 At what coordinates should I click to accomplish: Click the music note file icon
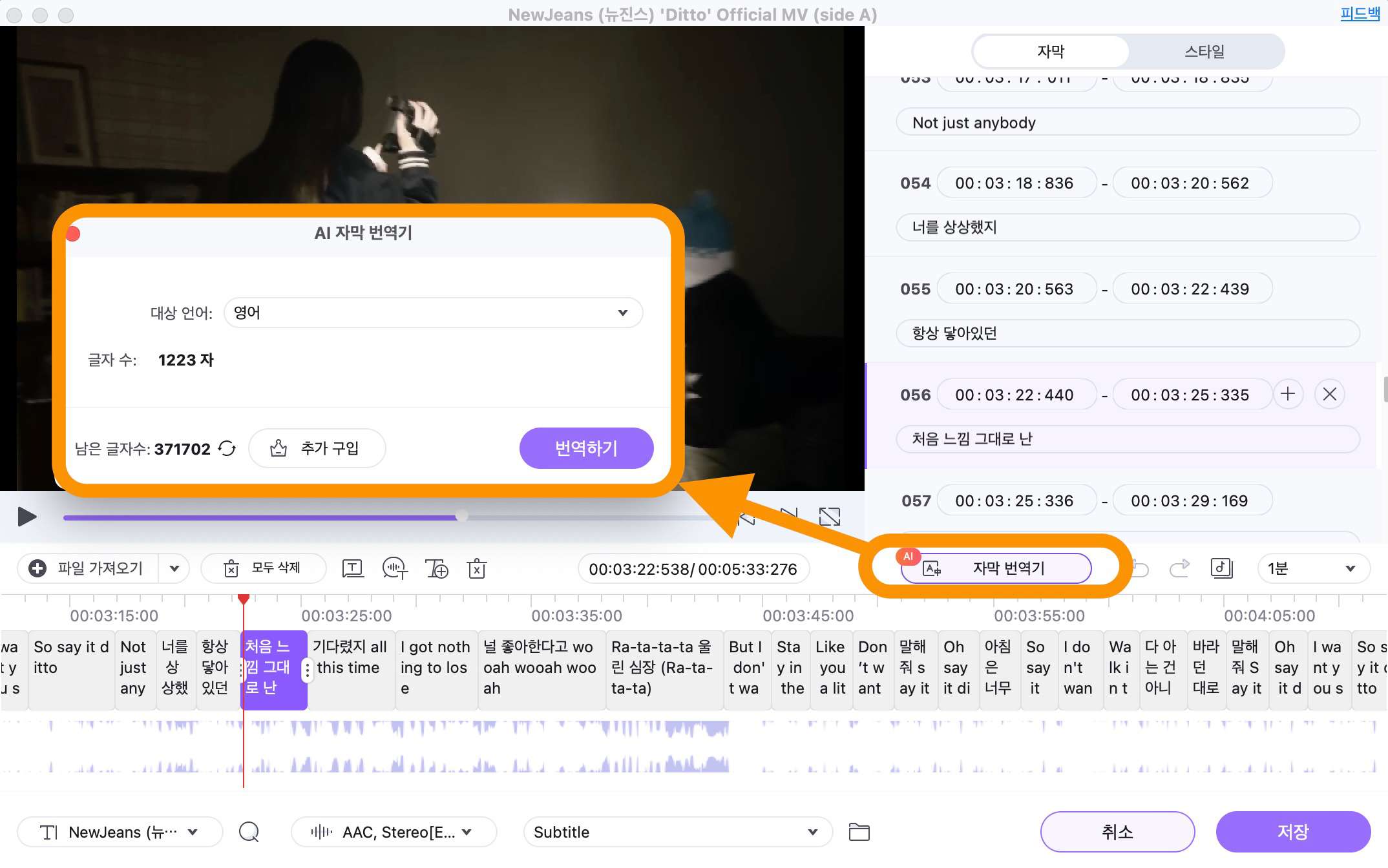point(1221,569)
